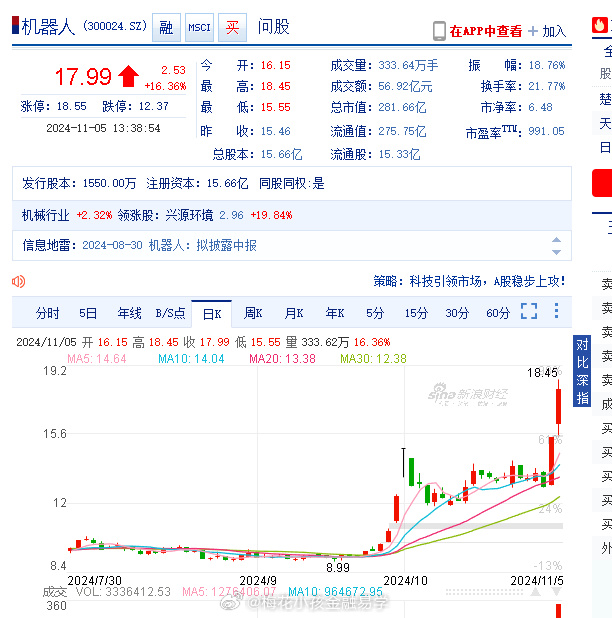
Task: Click the MA5: 14.64 indicator label
Action: [97, 359]
